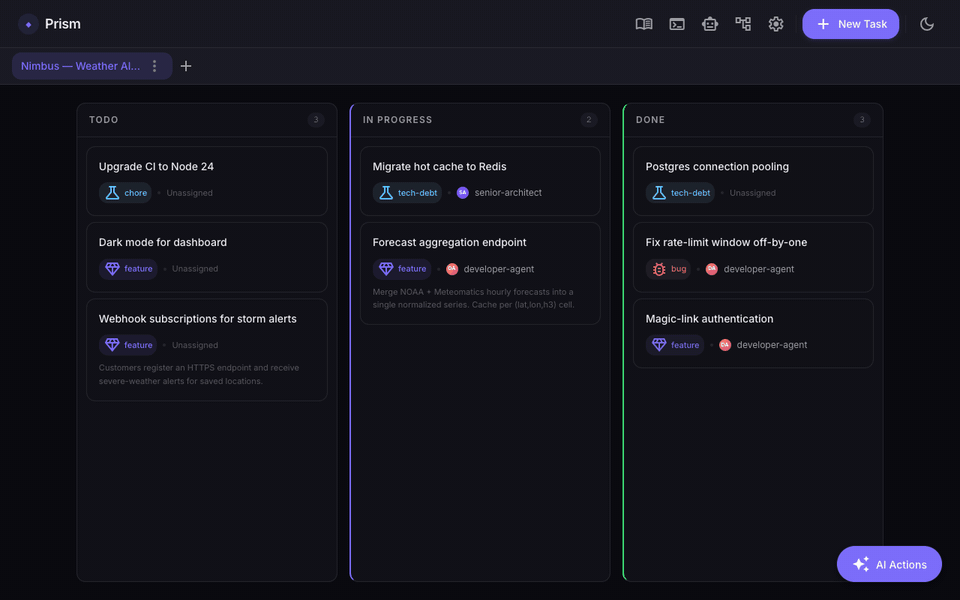The height and width of the screenshot is (600, 960).
Task: Open Webhook subscriptions for storm alerts card
Action: 207,350
